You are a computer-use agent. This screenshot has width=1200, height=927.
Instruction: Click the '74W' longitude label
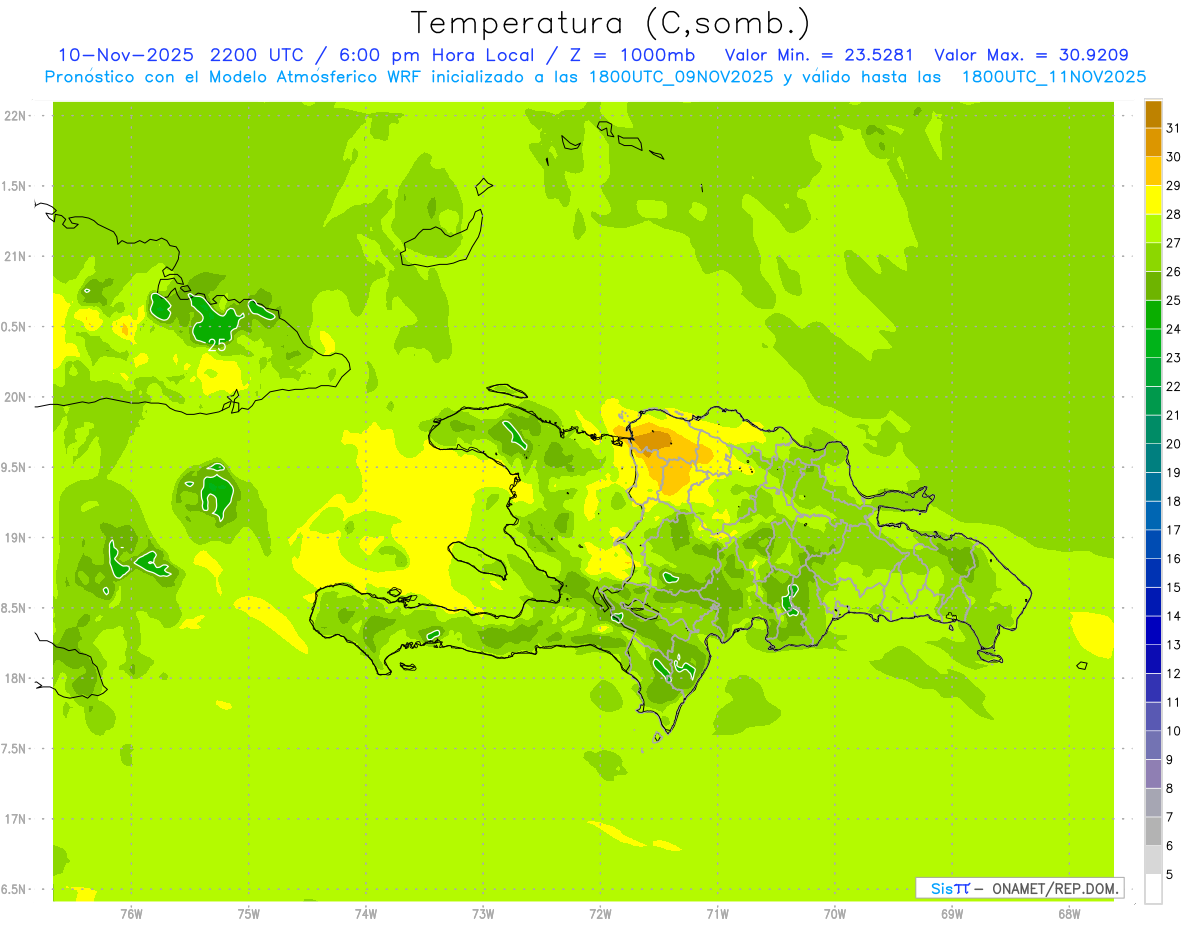click(366, 914)
